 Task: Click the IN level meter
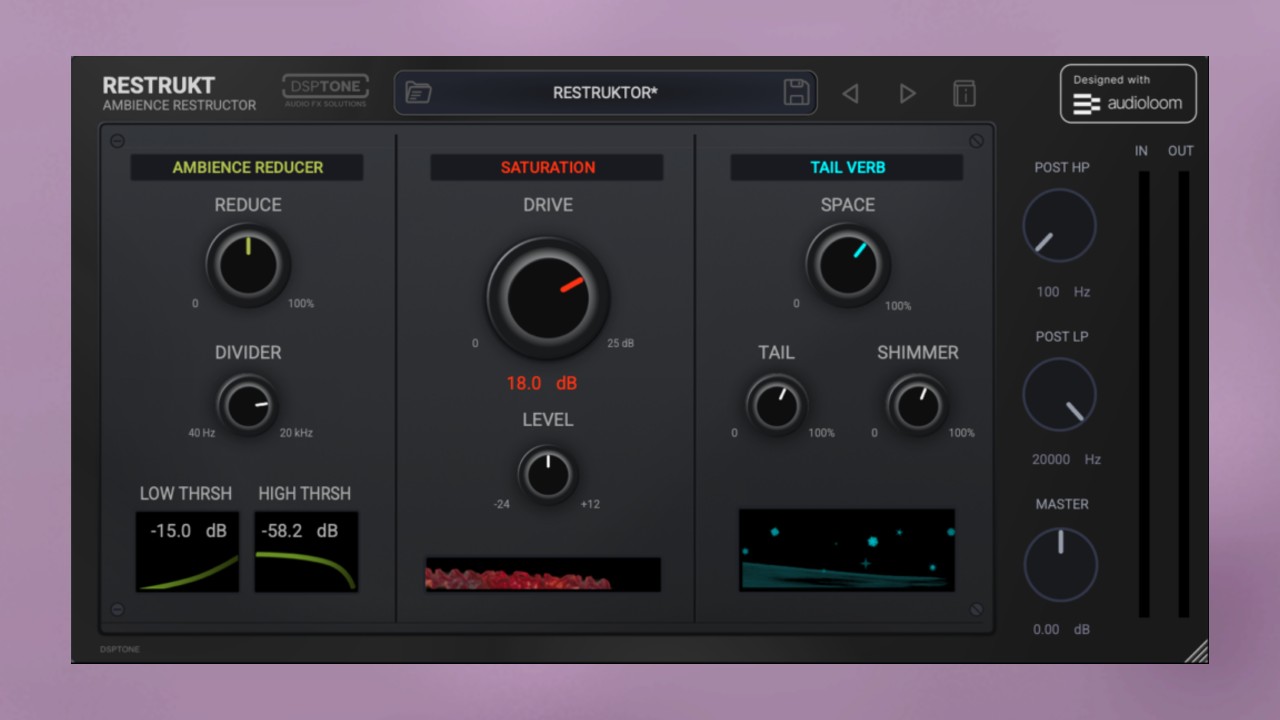(1144, 394)
